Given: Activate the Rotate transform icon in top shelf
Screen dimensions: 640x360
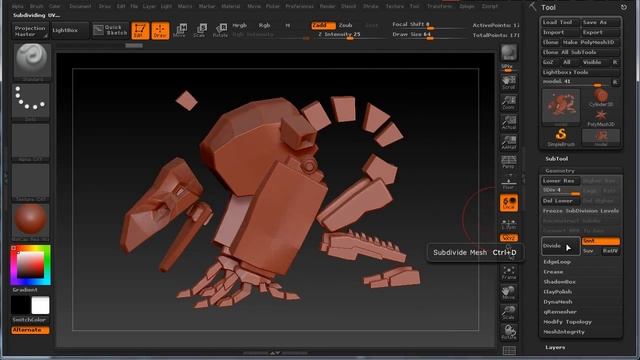Looking at the screenshot, I should (x=220, y=31).
